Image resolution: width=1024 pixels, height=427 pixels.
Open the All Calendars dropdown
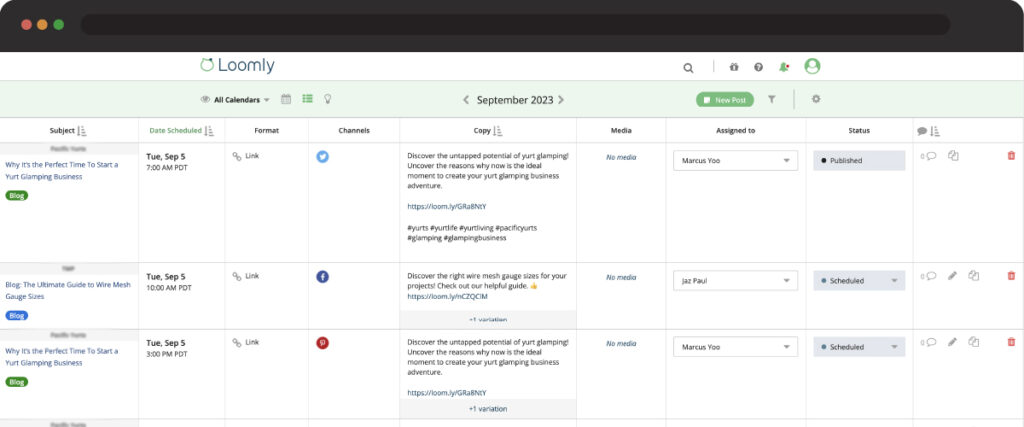click(x=235, y=100)
